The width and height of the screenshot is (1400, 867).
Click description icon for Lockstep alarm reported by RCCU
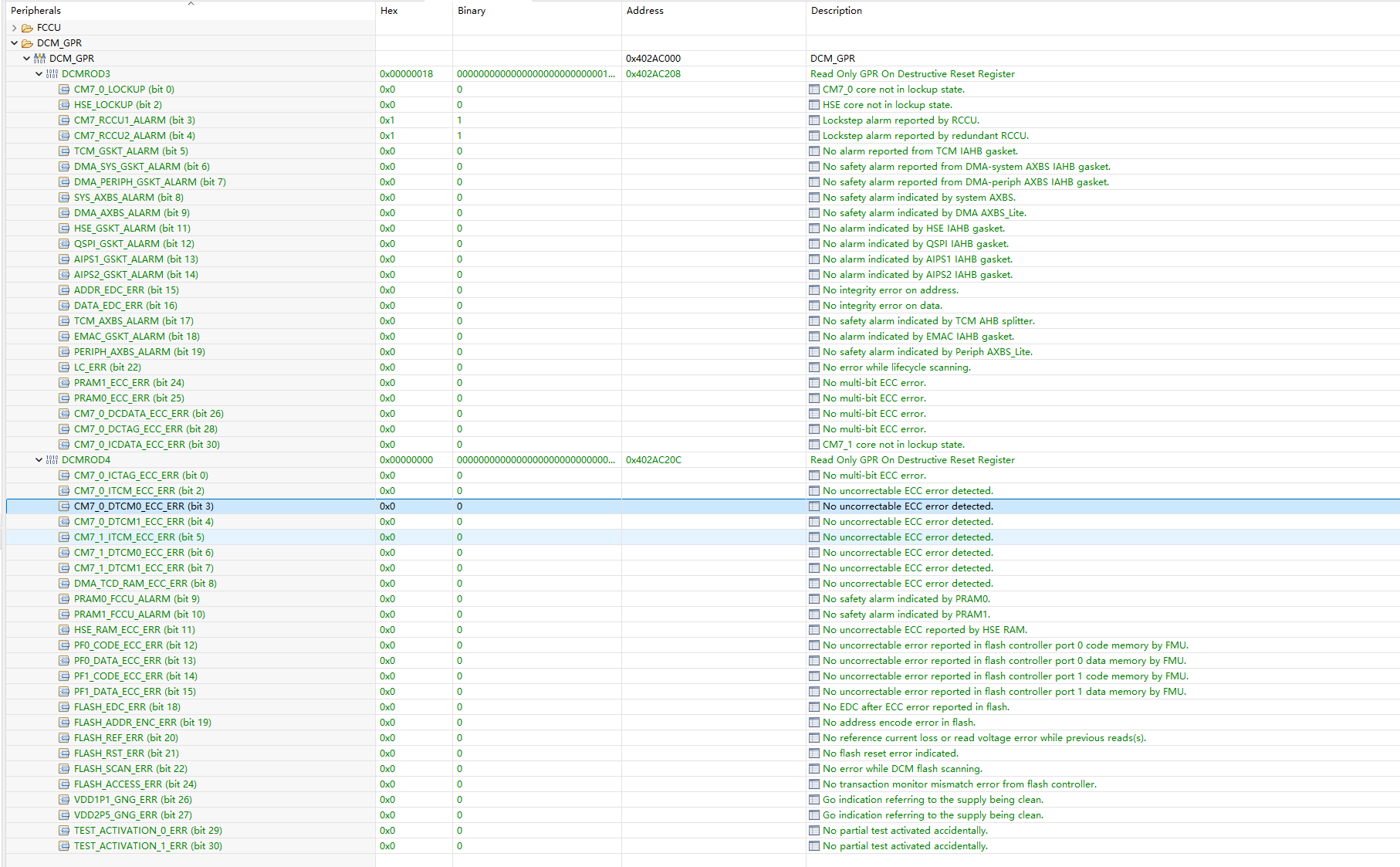(814, 120)
